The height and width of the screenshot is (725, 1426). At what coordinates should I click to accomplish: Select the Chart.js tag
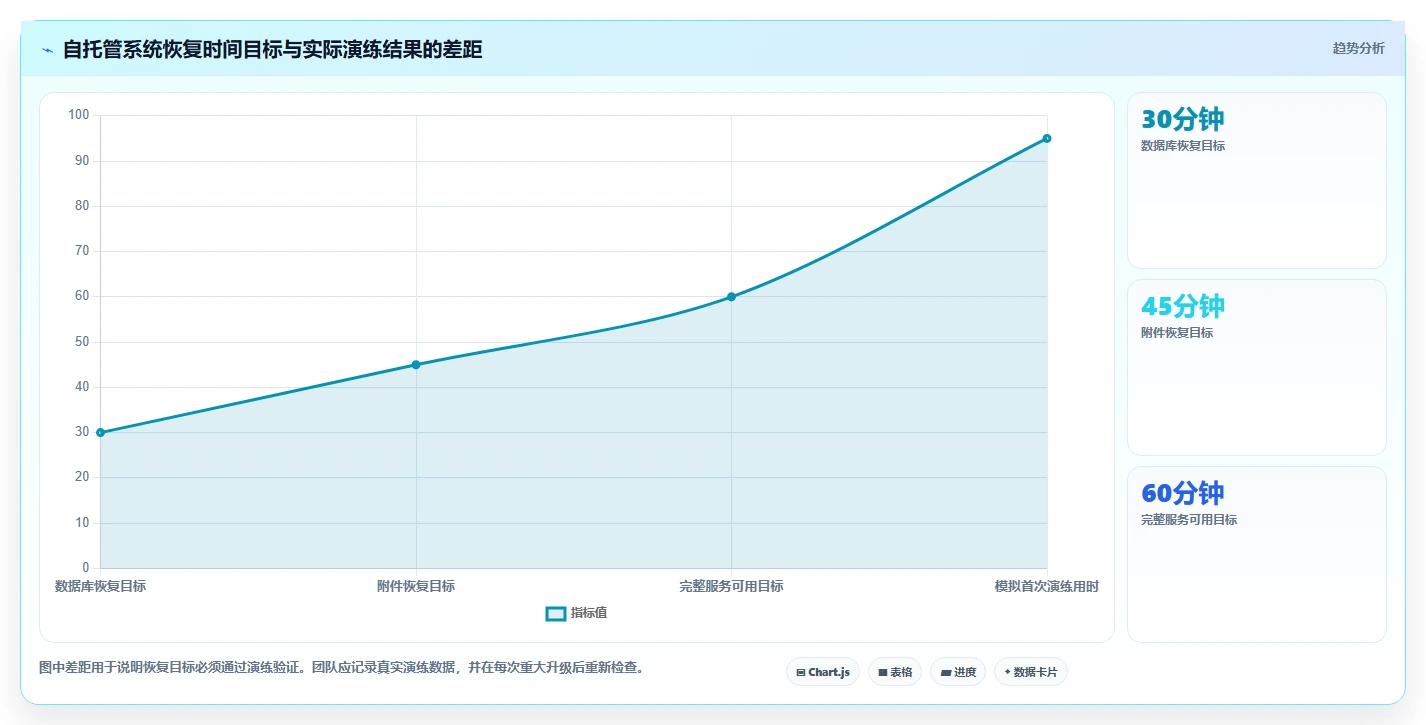click(x=823, y=672)
